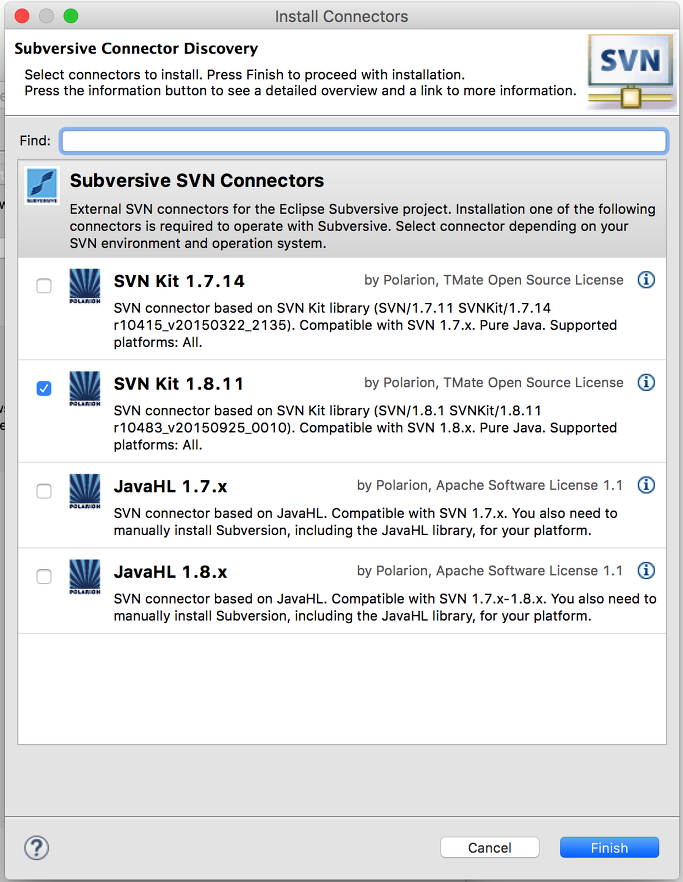Uncheck the SVN Kit 1.8.11 checkbox

[44, 388]
